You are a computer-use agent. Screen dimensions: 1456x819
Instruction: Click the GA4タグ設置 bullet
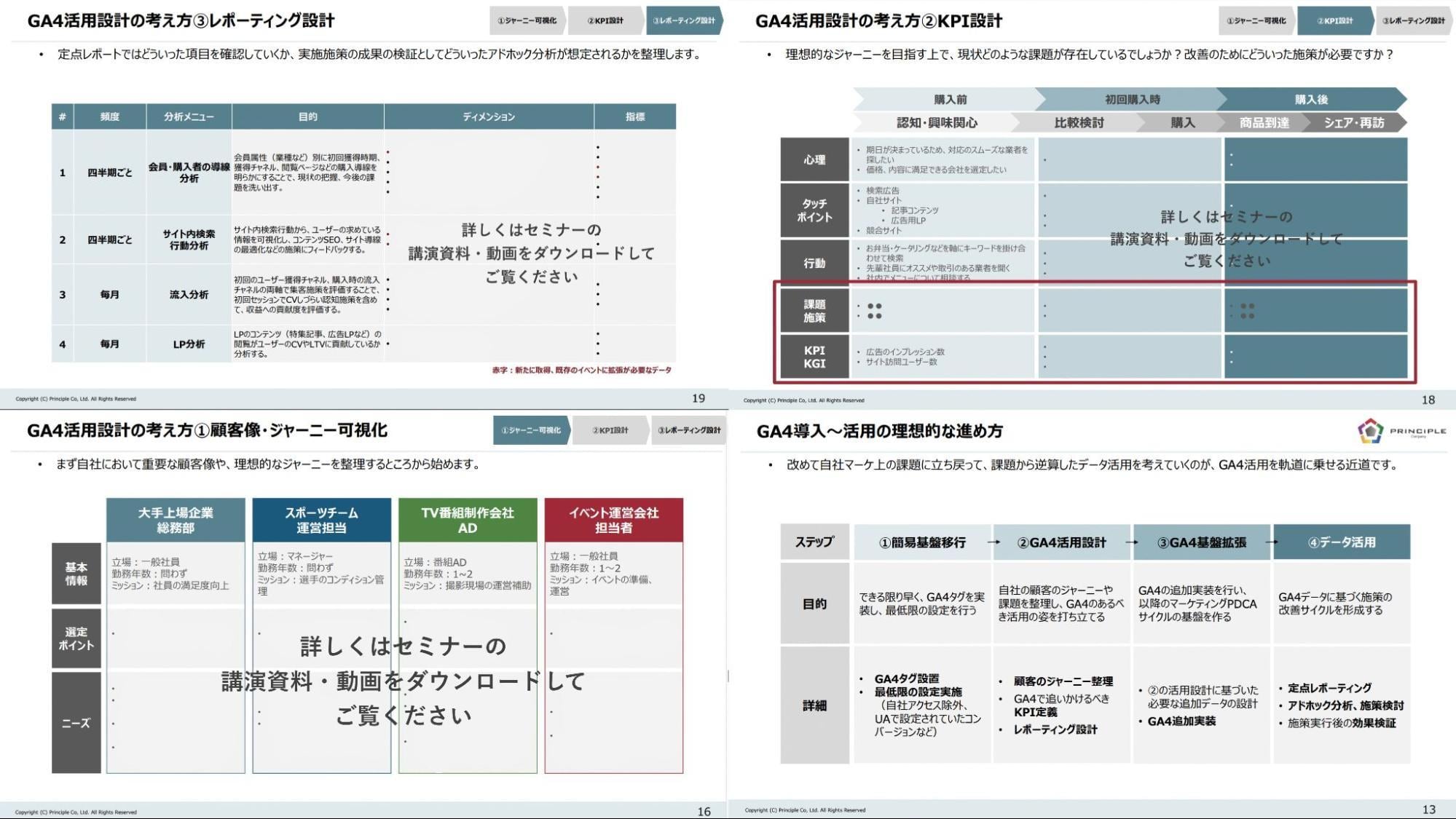pyautogui.click(x=906, y=678)
